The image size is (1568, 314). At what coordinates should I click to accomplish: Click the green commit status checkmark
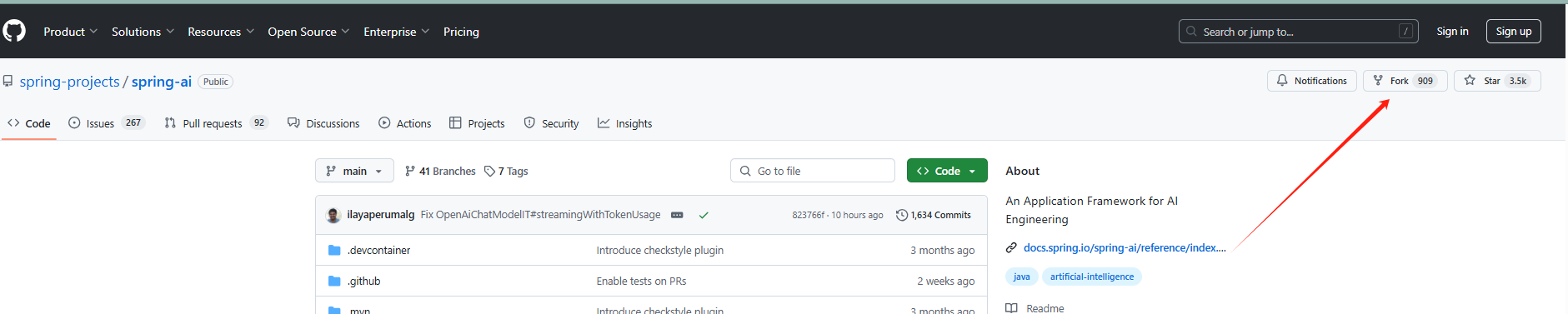pos(704,215)
